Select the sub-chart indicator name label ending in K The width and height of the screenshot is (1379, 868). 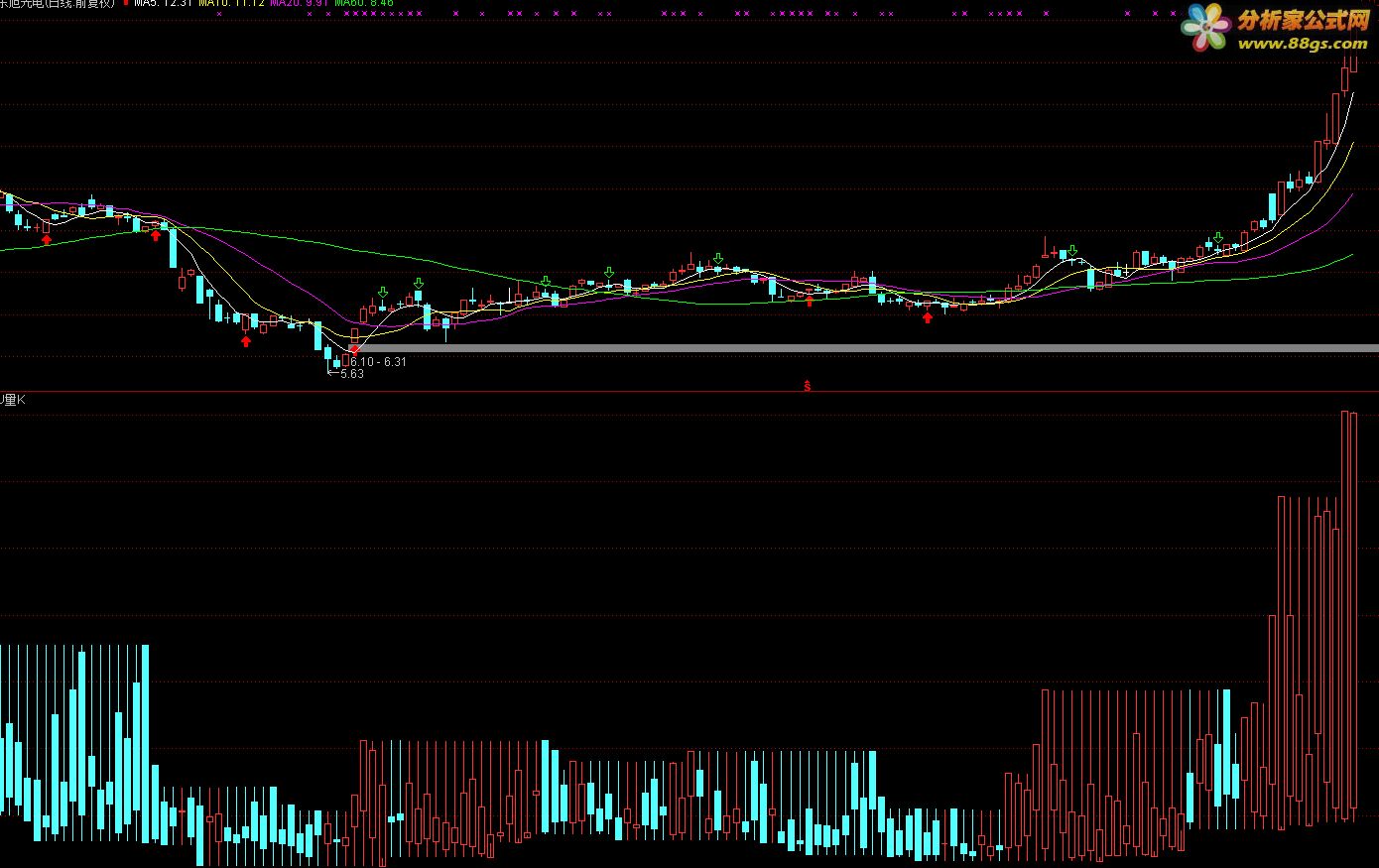pyautogui.click(x=13, y=400)
